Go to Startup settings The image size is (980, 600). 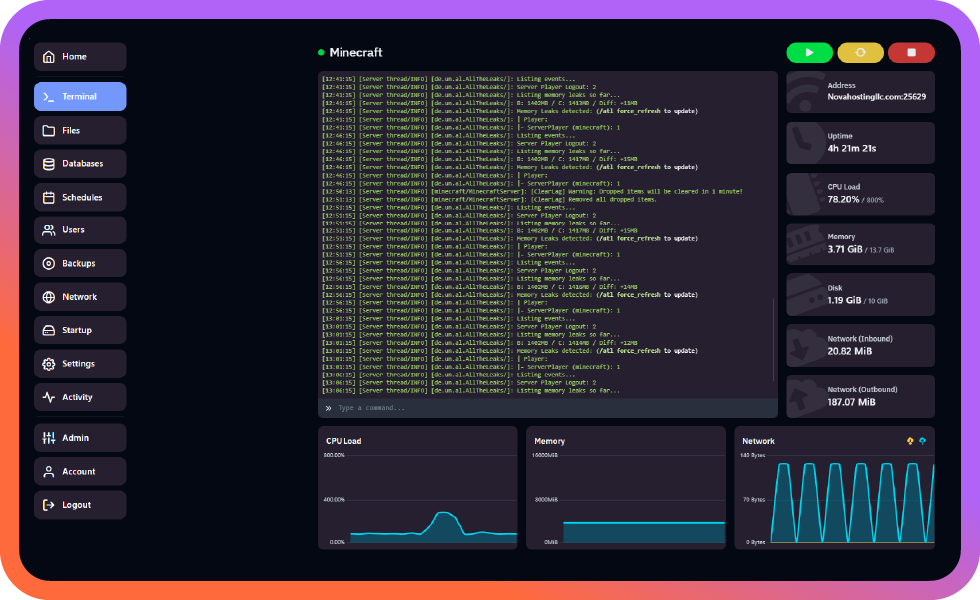coord(80,330)
